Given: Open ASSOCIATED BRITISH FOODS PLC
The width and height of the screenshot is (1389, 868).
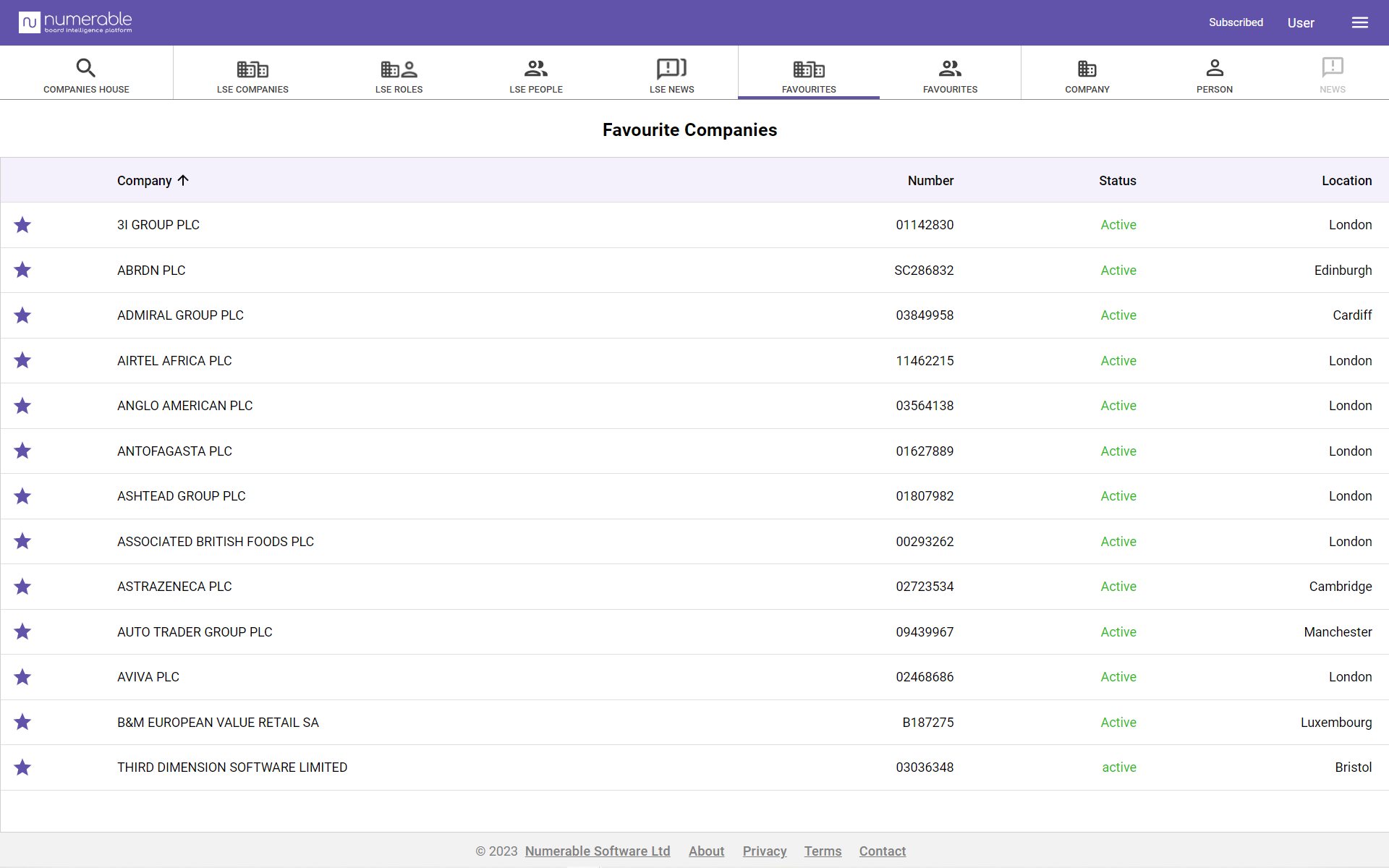Looking at the screenshot, I should coord(216,542).
